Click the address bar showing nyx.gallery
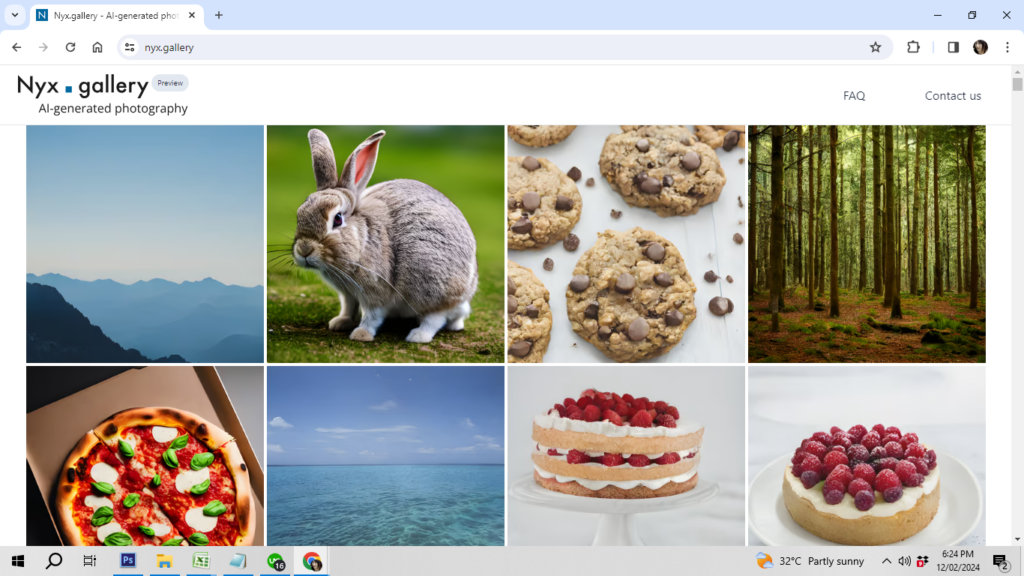 [x=500, y=47]
